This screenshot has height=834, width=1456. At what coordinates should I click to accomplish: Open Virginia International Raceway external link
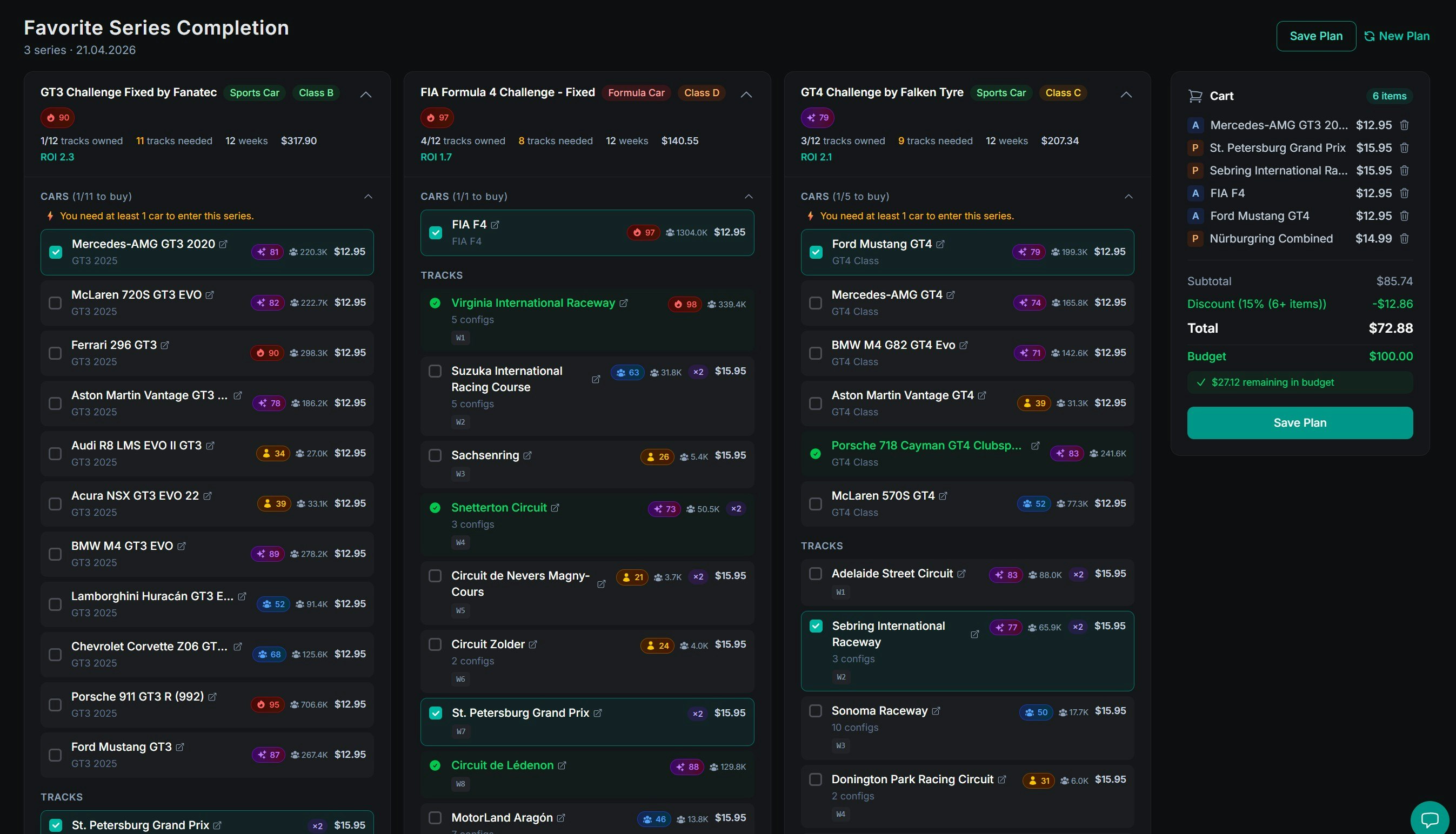(x=624, y=303)
